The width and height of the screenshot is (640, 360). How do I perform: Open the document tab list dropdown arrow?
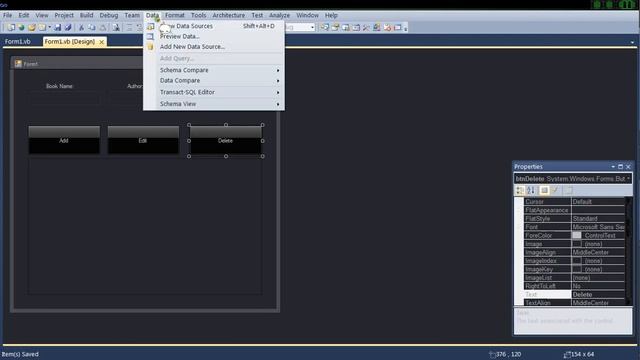(x=632, y=42)
